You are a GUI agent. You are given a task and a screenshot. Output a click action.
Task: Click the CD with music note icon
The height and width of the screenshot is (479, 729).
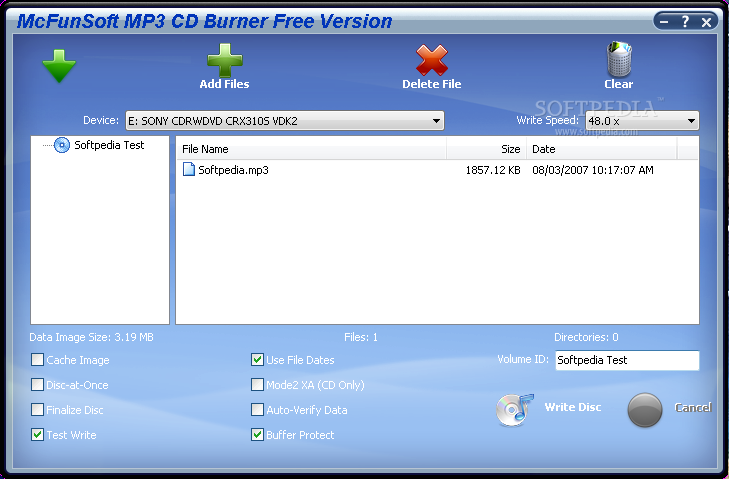pyautogui.click(x=514, y=410)
